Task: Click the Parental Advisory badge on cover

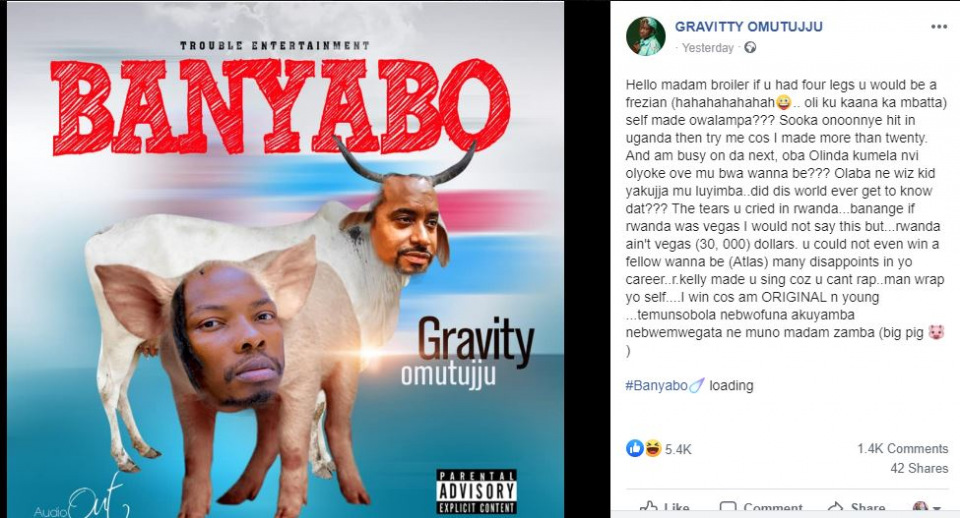Action: (x=476, y=491)
